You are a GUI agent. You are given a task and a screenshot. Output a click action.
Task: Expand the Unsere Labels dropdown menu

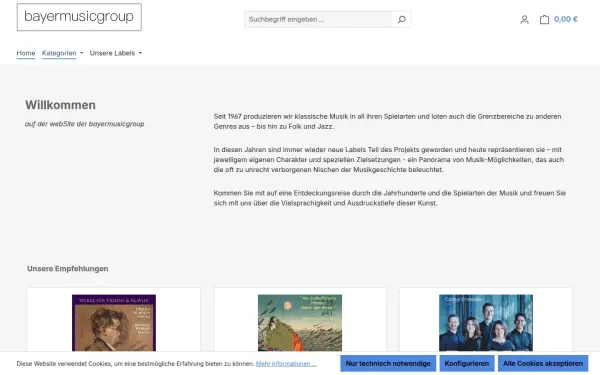click(x=116, y=53)
